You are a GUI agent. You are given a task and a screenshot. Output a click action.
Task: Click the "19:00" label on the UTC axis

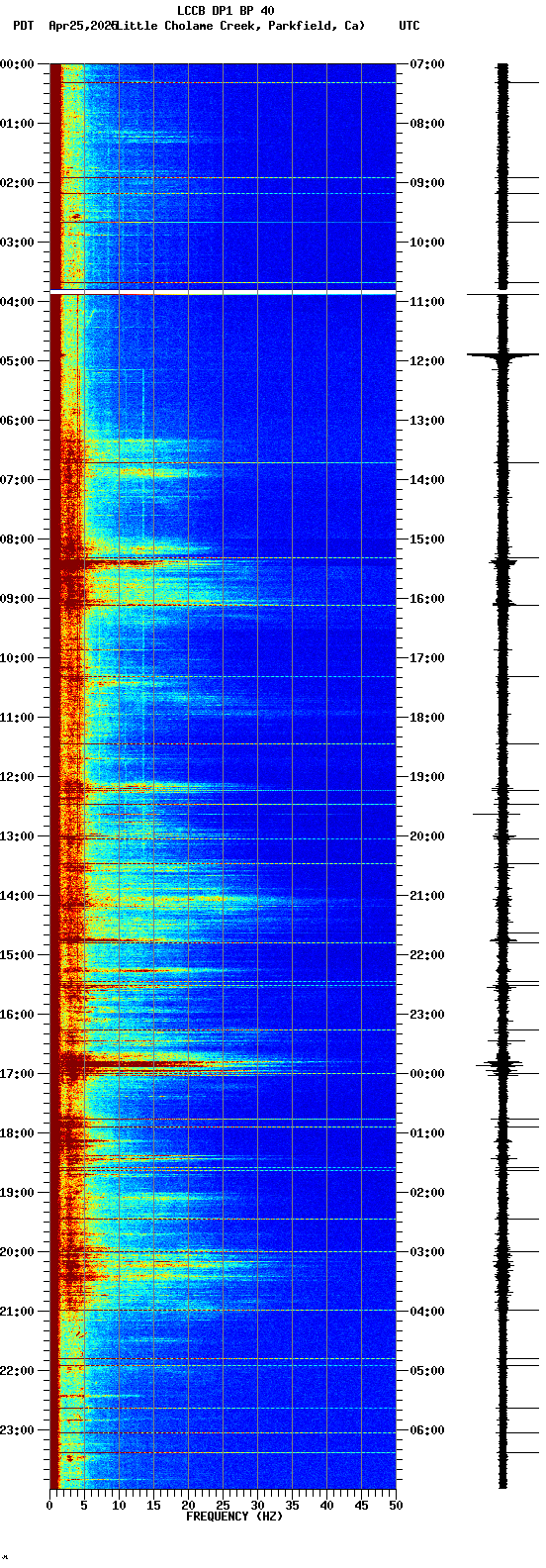pyautogui.click(x=427, y=777)
